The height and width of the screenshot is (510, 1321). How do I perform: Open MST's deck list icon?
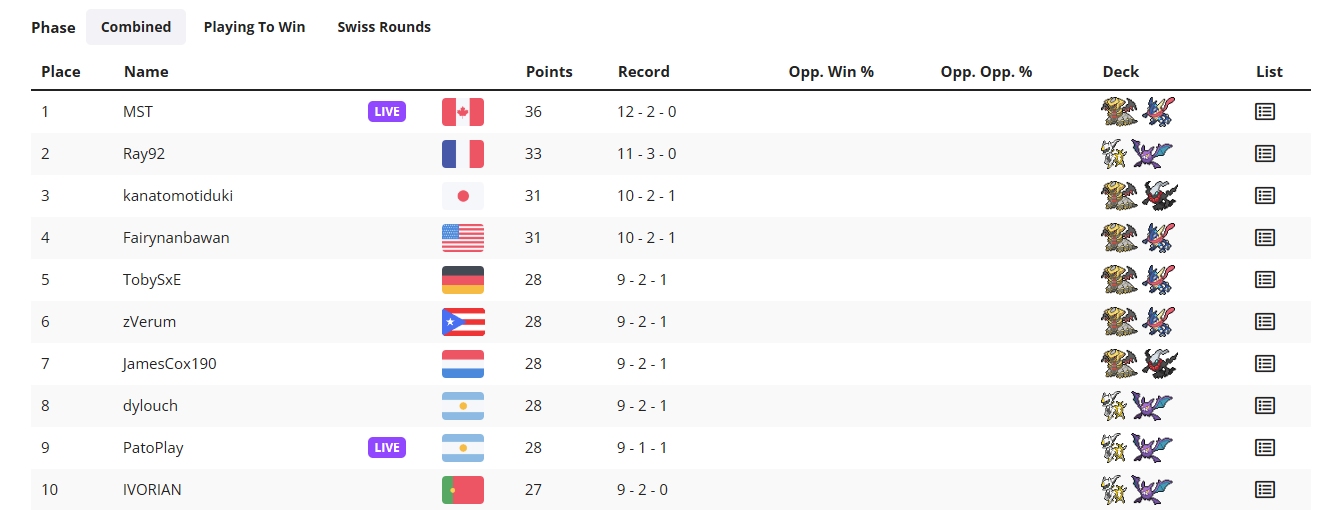[1264, 112]
